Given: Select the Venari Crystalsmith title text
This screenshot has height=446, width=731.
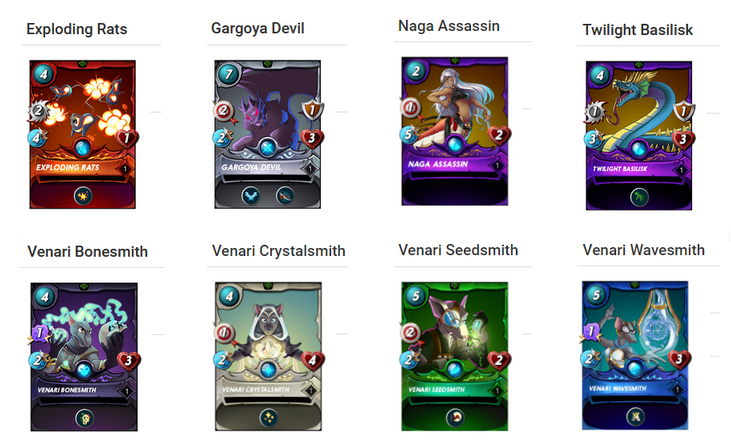Looking at the screenshot, I should click(278, 251).
